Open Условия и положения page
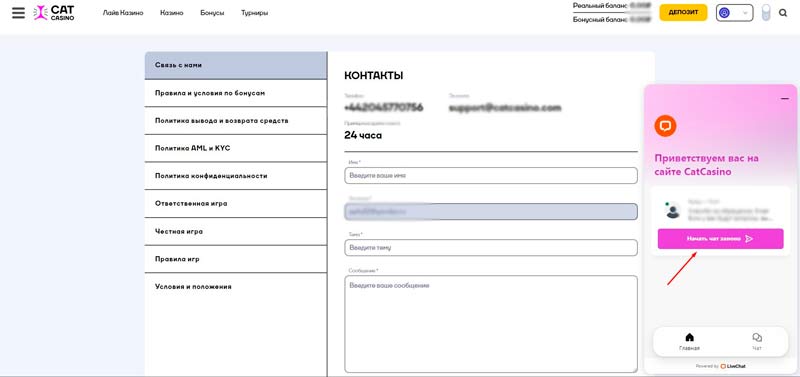 [x=236, y=287]
